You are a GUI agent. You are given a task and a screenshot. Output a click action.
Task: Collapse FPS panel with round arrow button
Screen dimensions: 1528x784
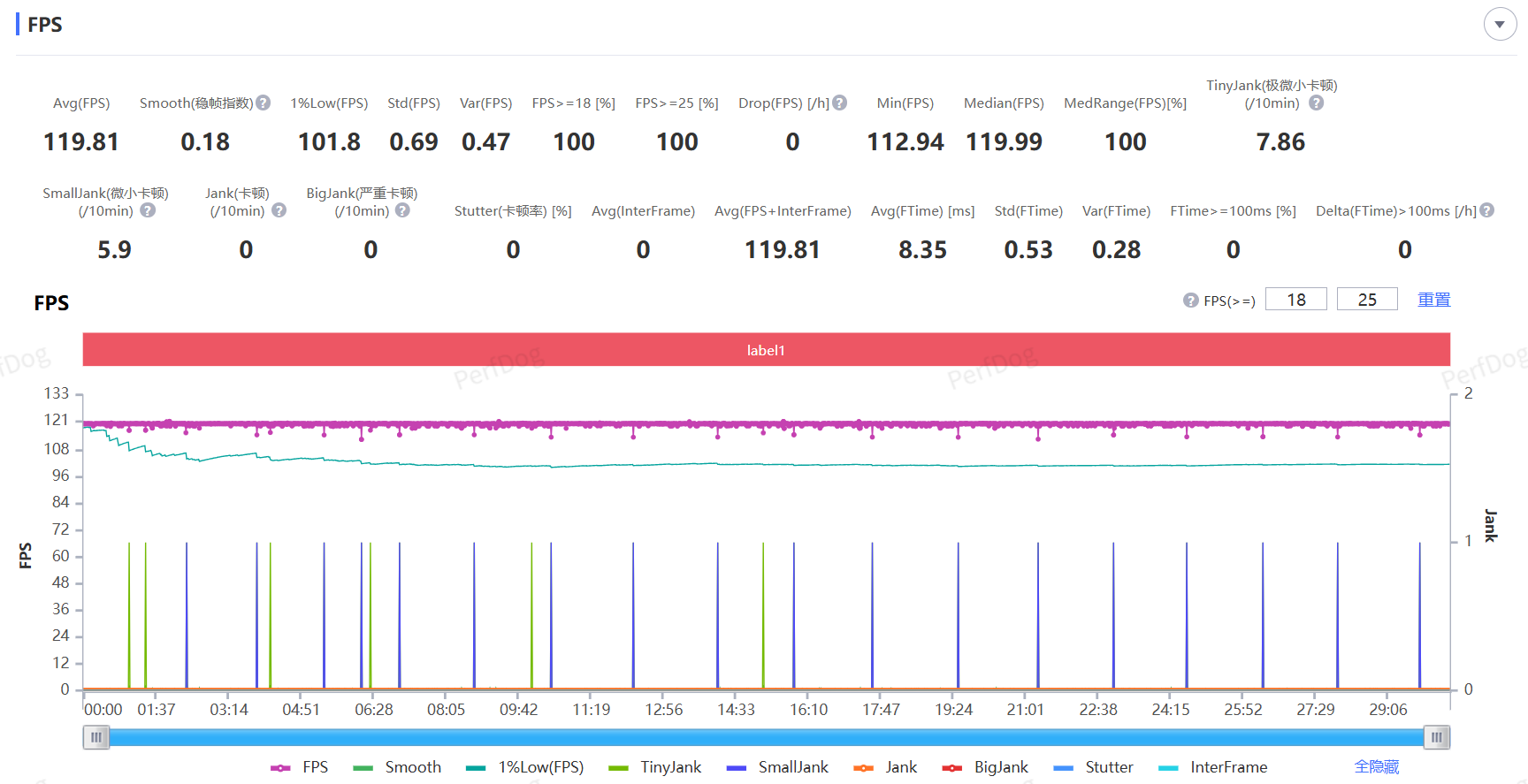(1500, 24)
